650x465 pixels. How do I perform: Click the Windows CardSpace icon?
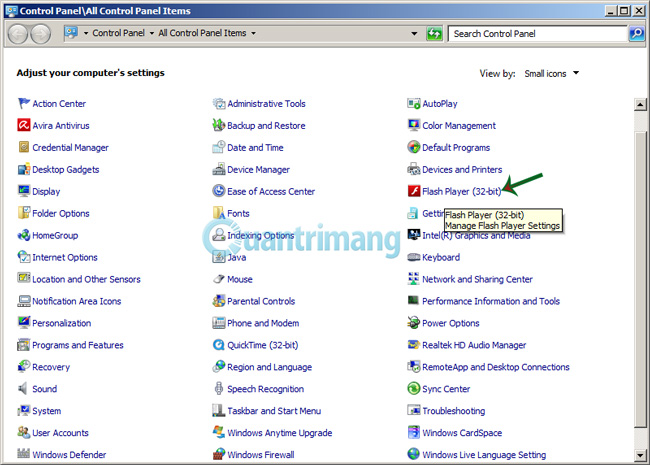[414, 433]
